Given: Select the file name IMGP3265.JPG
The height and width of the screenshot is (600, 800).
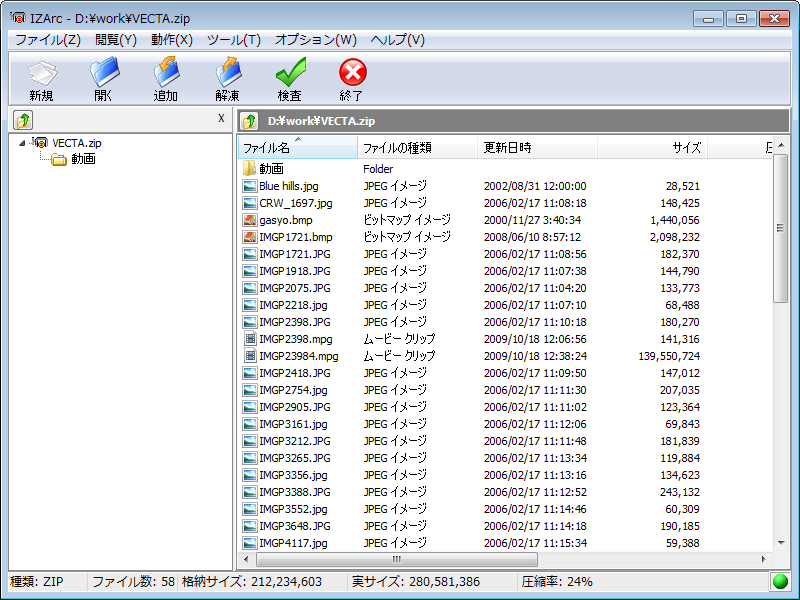Looking at the screenshot, I should pos(294,458).
